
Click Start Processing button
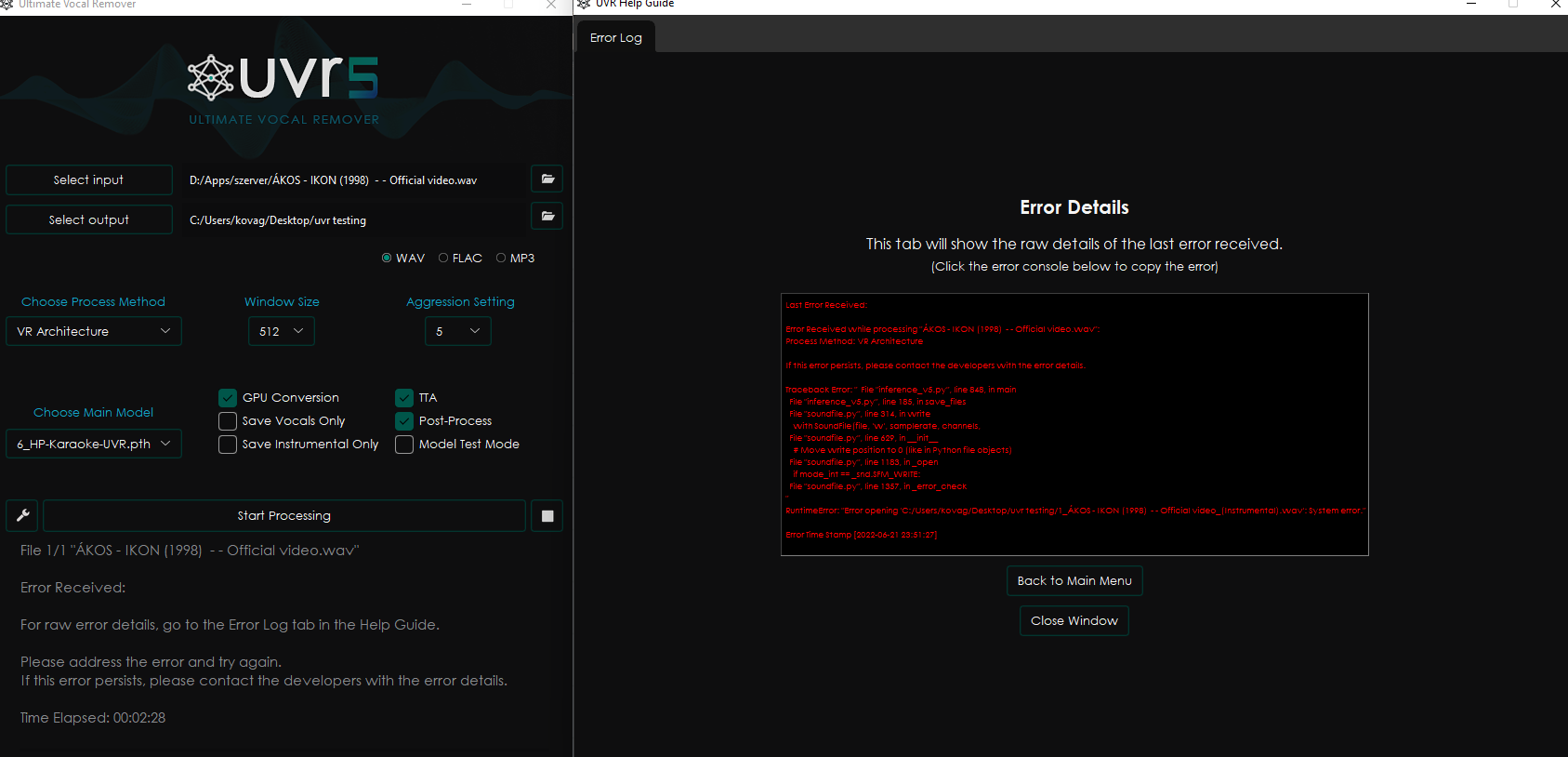coord(284,515)
